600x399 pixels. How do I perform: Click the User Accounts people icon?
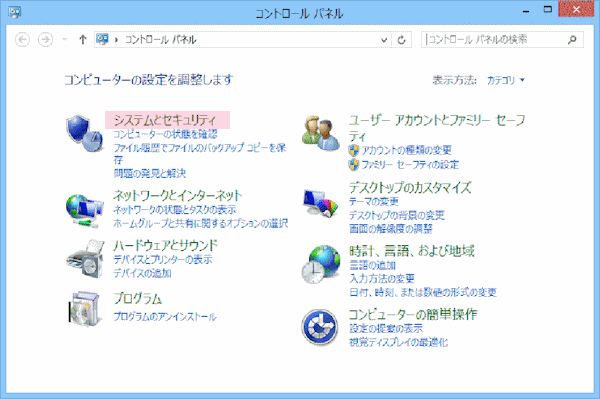(321, 133)
